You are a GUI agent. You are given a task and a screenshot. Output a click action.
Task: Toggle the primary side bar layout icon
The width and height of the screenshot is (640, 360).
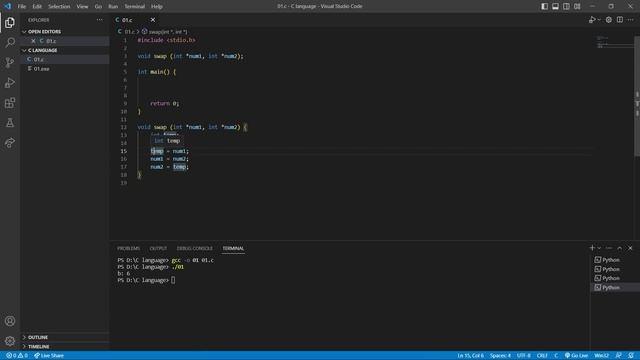point(544,6)
